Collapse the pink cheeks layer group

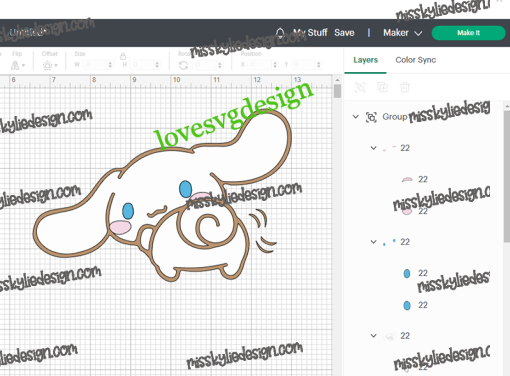[x=373, y=148]
